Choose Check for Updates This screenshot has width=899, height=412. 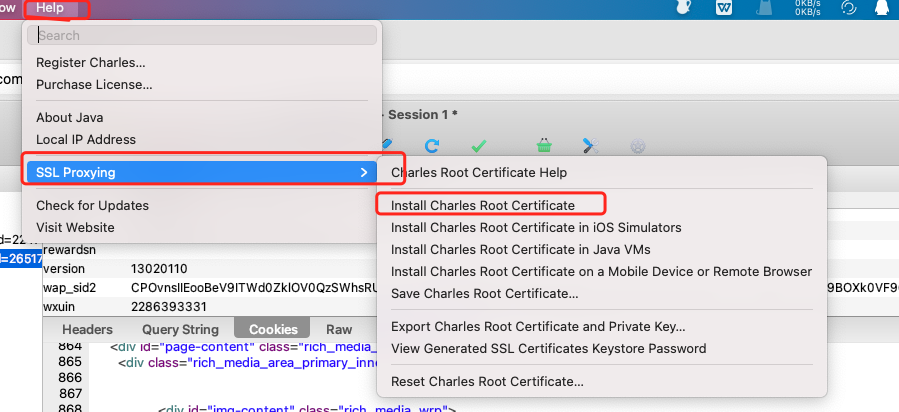[x=202, y=205]
